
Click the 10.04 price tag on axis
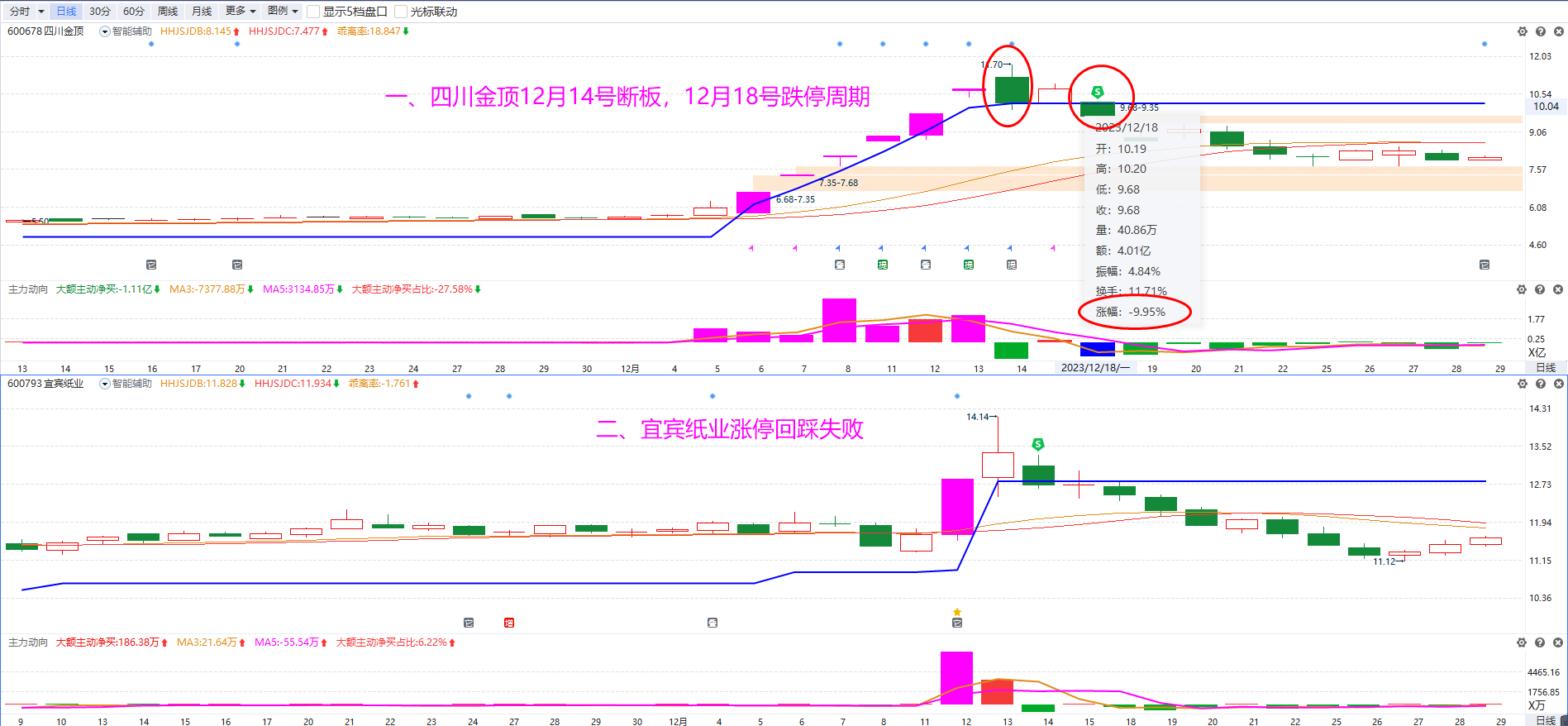coord(1545,106)
